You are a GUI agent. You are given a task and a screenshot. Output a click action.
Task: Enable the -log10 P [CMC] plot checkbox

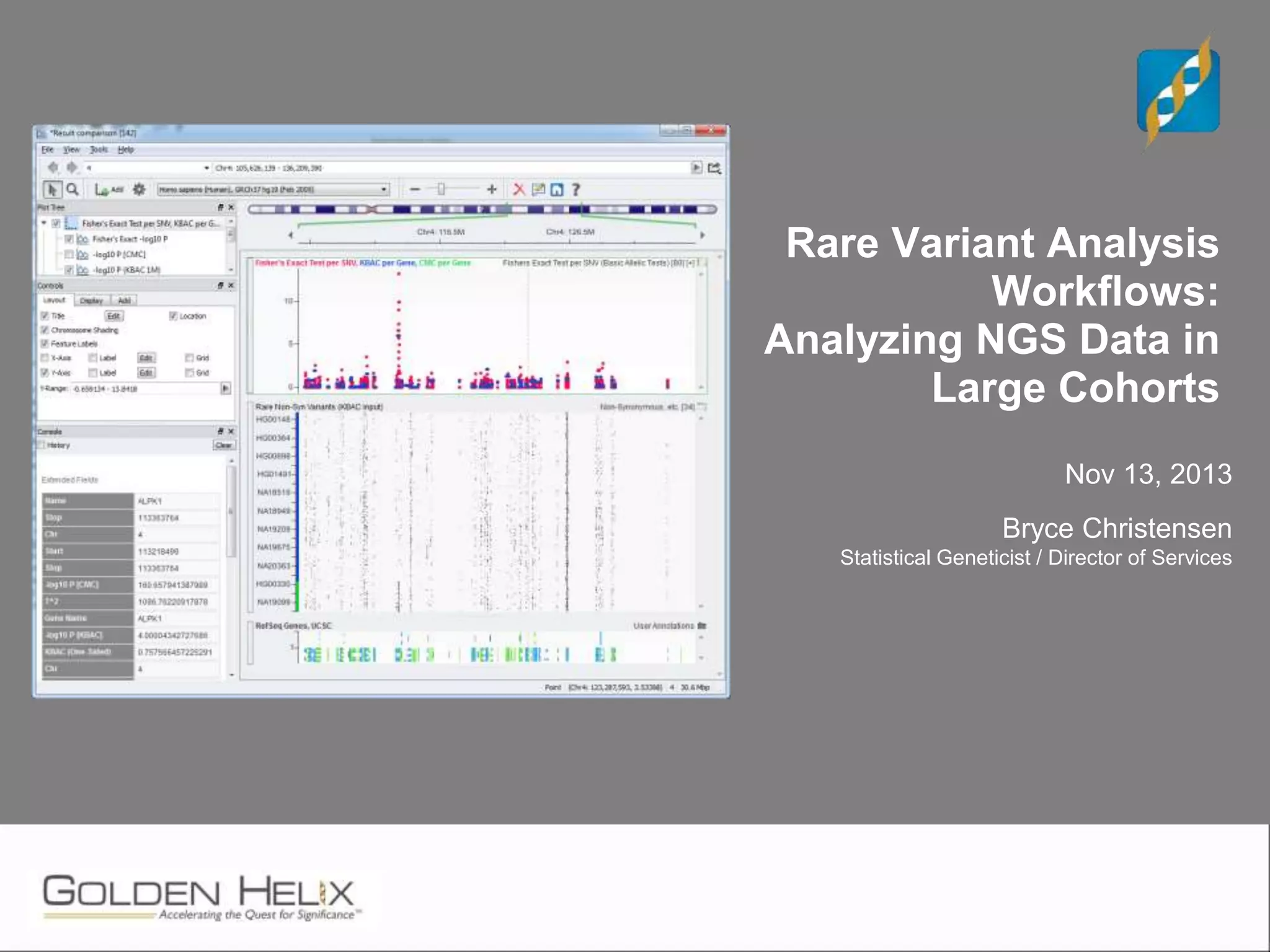[x=69, y=254]
